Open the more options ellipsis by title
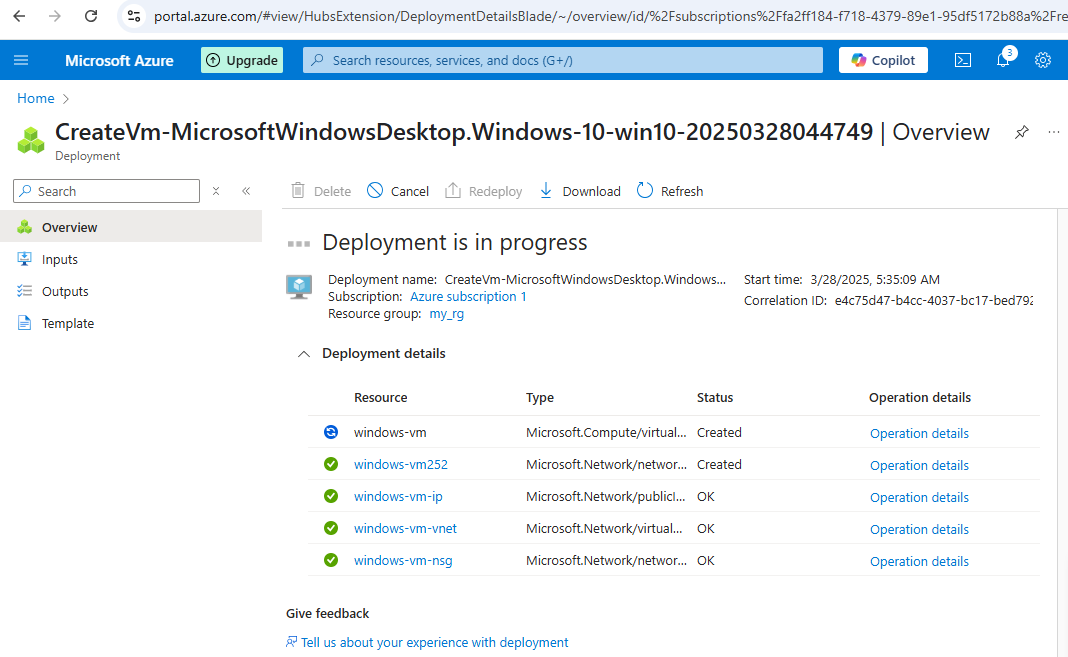The width and height of the screenshot is (1068, 657). [x=1054, y=131]
